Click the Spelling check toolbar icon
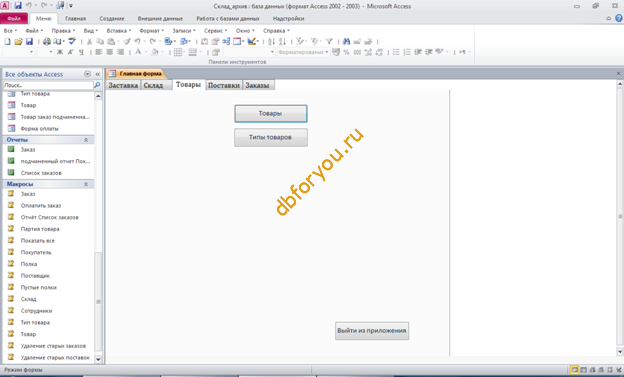The width and height of the screenshot is (624, 377). 72,41
